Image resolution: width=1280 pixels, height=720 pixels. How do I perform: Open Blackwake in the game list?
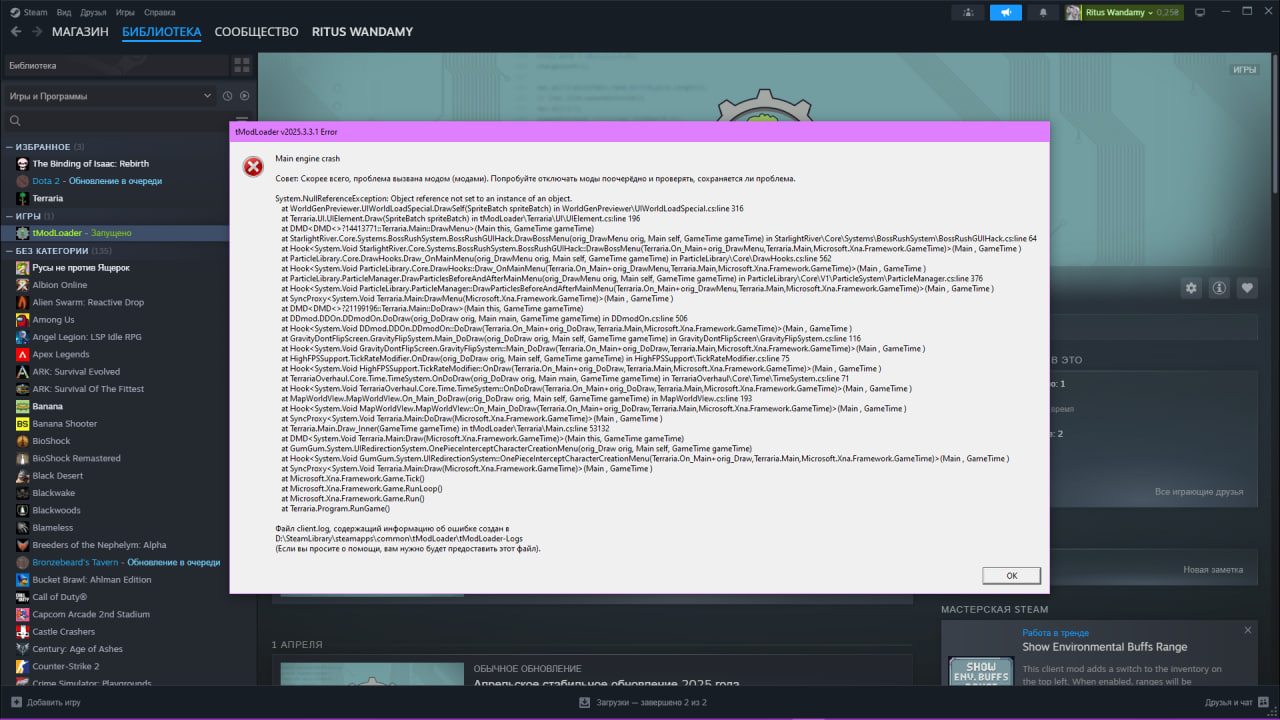pos(53,493)
